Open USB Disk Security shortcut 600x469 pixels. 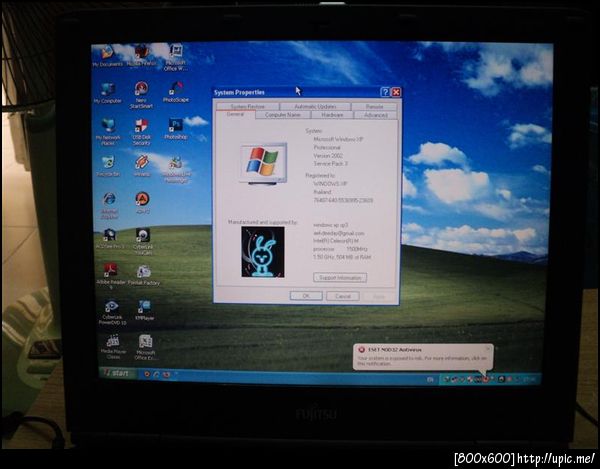[x=142, y=132]
